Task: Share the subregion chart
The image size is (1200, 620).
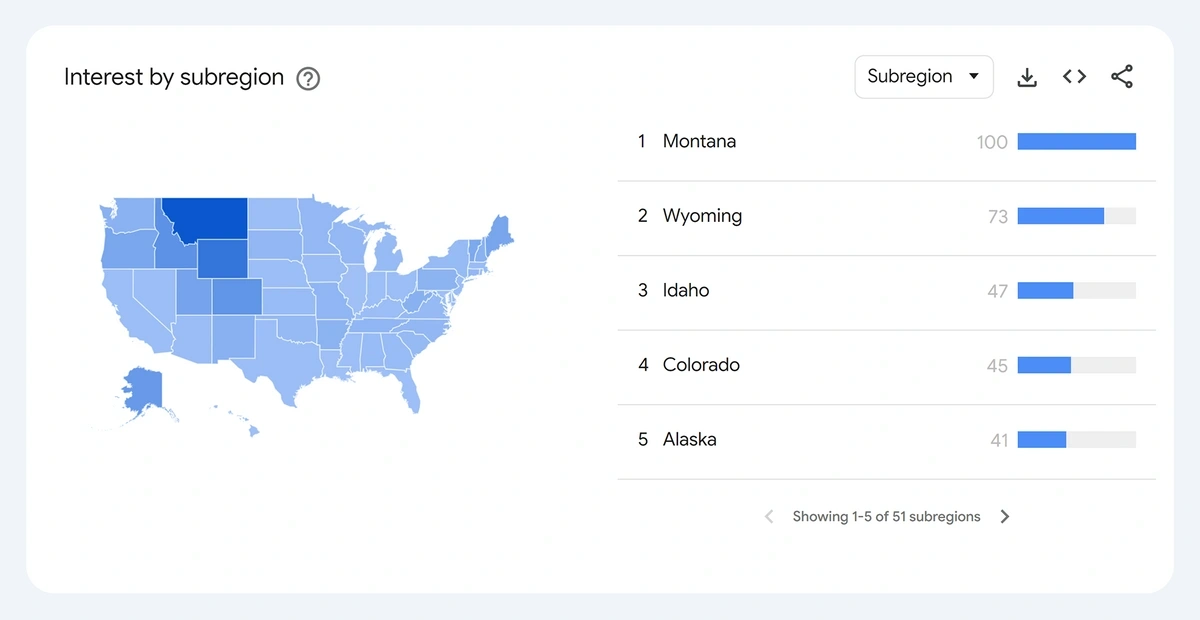Action: (x=1122, y=77)
